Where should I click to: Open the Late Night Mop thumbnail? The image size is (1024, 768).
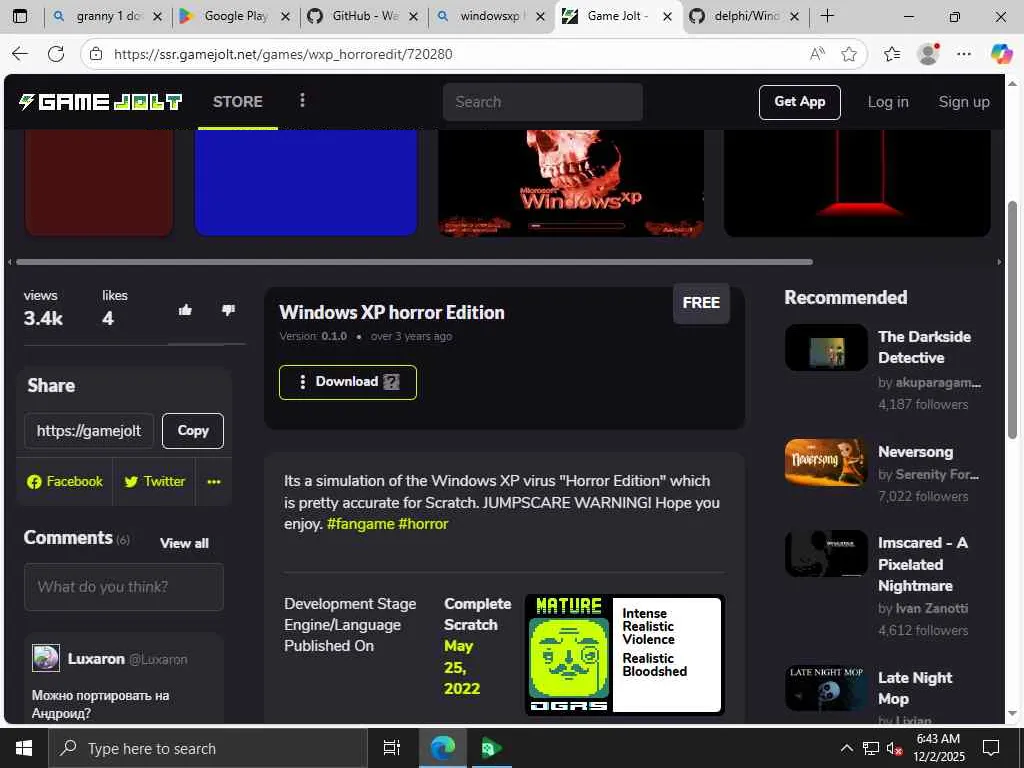[826, 688]
